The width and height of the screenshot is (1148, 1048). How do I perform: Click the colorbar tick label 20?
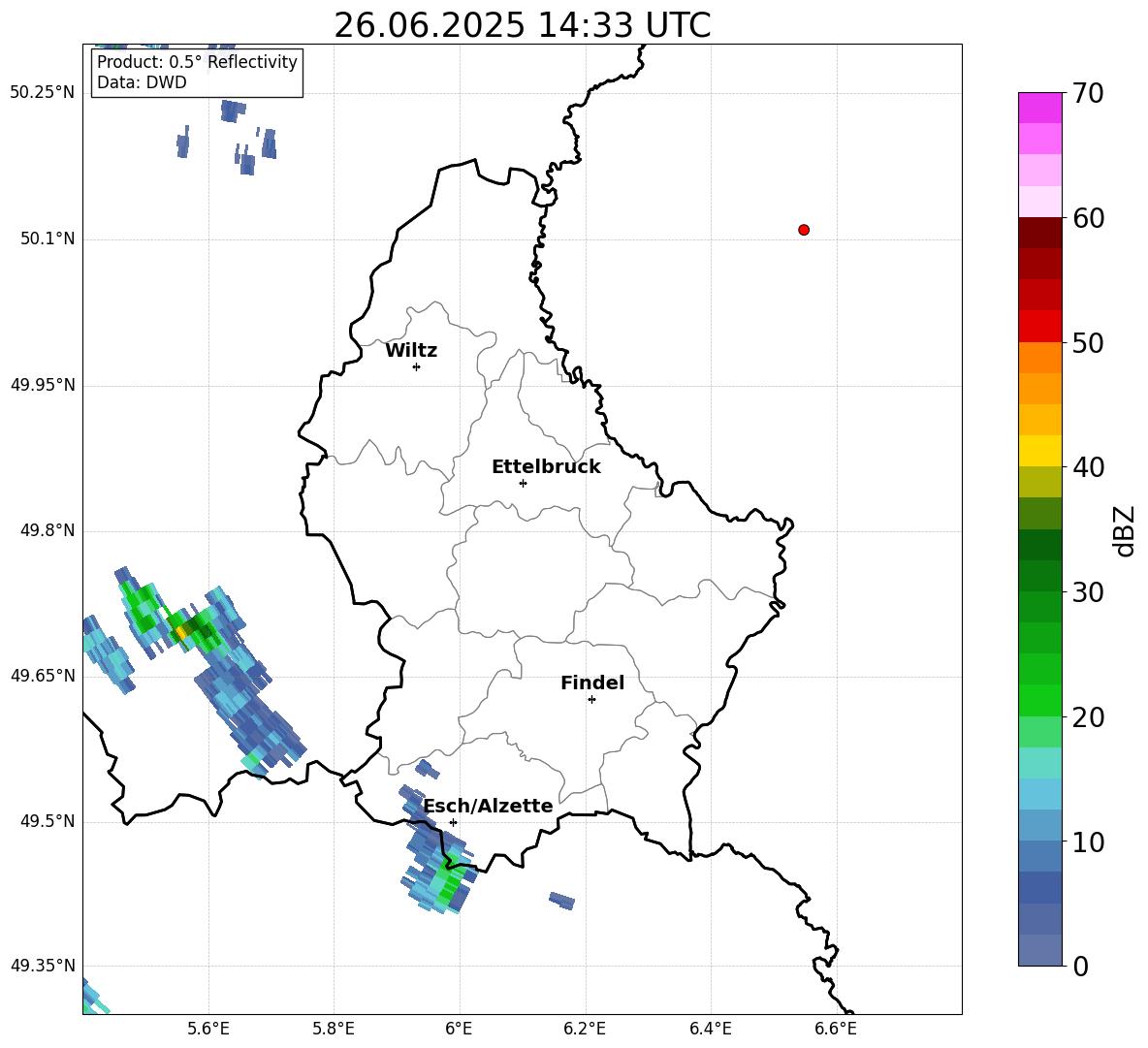[1088, 716]
